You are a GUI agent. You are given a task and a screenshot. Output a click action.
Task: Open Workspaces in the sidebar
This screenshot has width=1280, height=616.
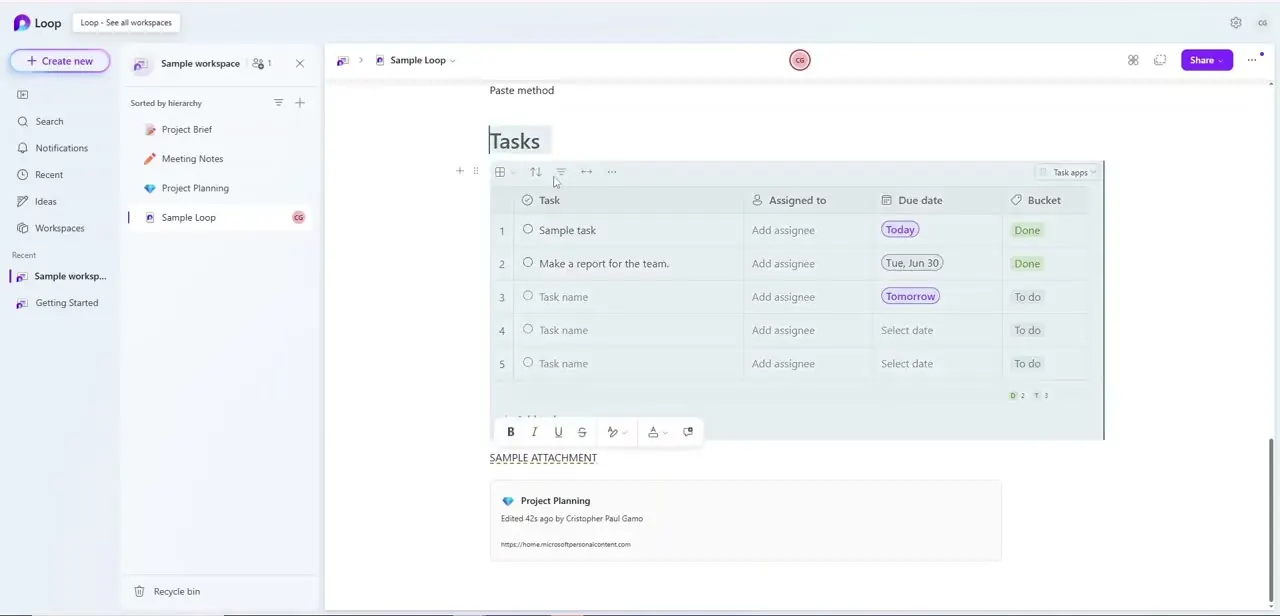[x=59, y=228]
